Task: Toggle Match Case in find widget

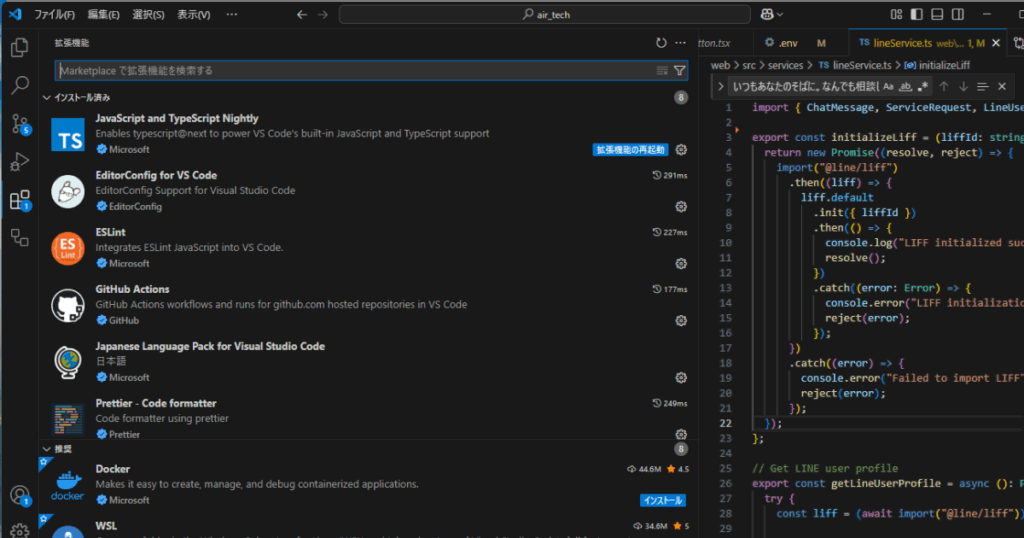Action: click(888, 86)
